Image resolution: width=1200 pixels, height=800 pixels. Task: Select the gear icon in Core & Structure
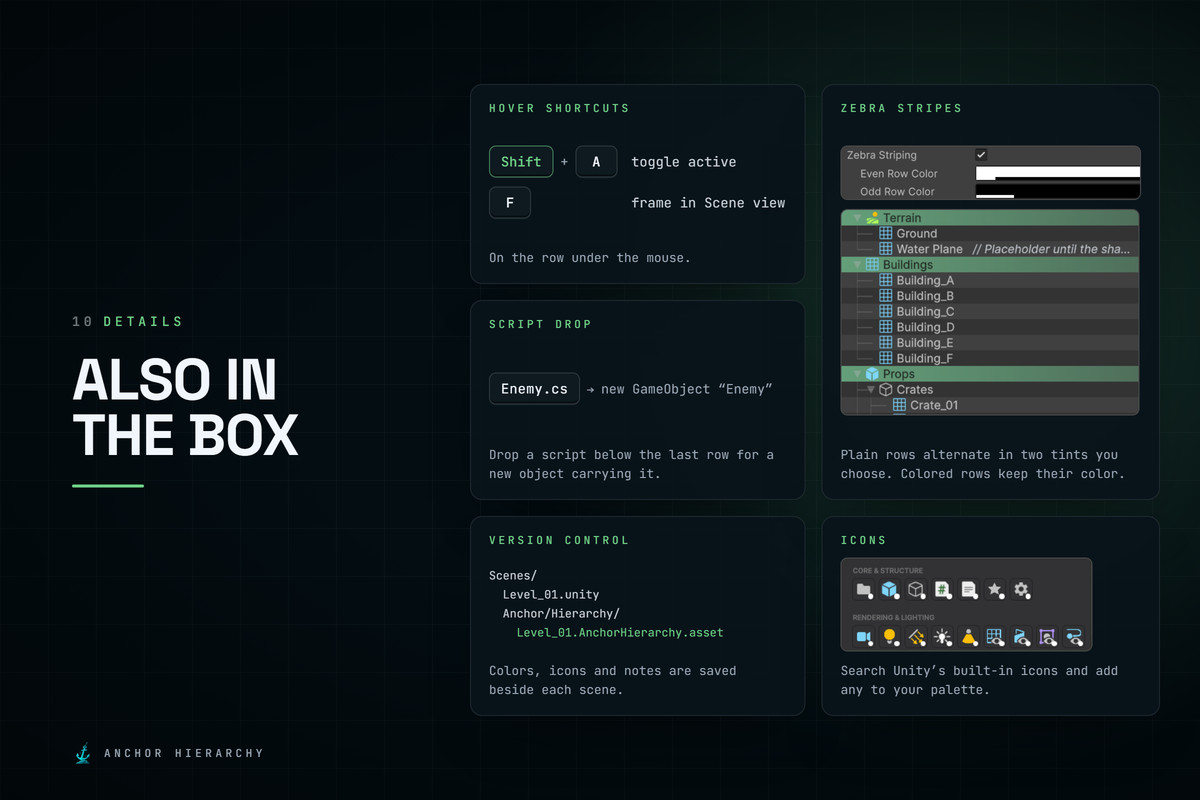pos(1021,590)
